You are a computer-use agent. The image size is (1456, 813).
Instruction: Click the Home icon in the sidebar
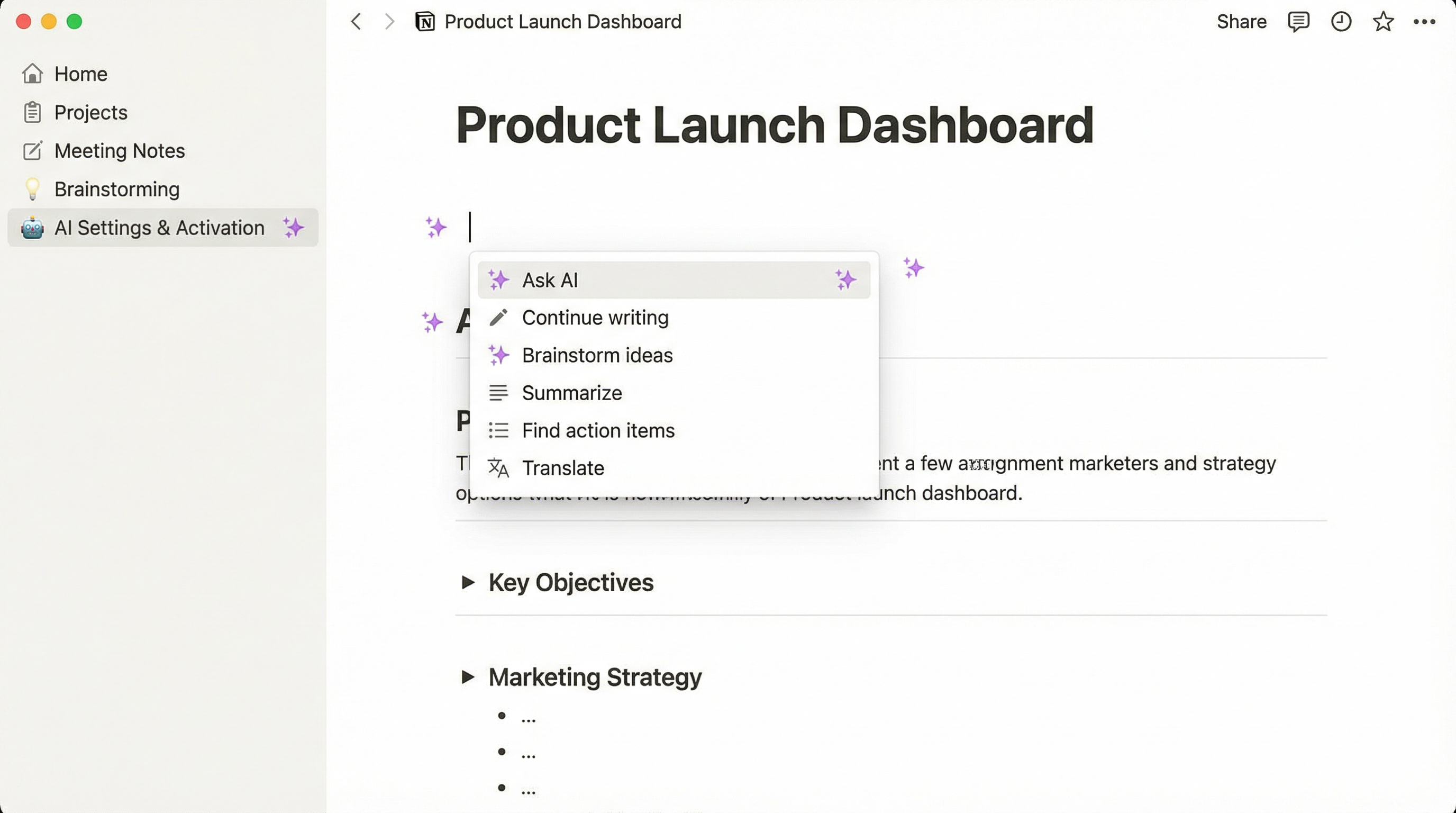[32, 74]
